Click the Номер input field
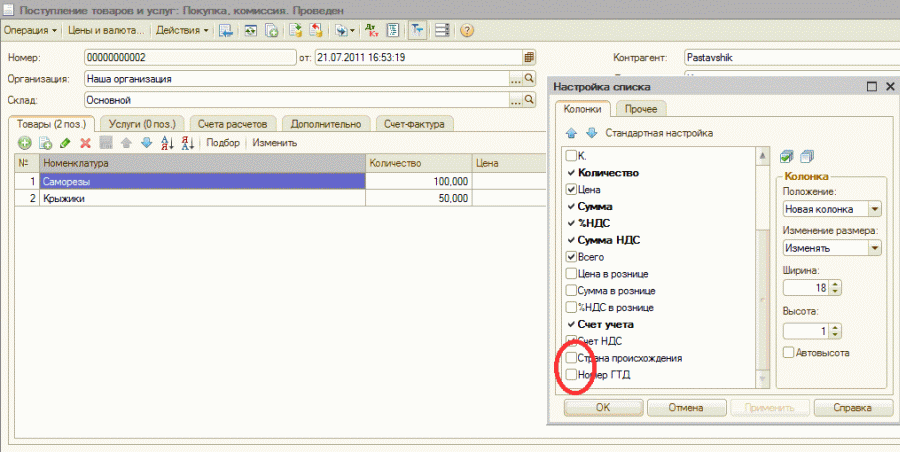This screenshot has width=900, height=452. (190, 57)
